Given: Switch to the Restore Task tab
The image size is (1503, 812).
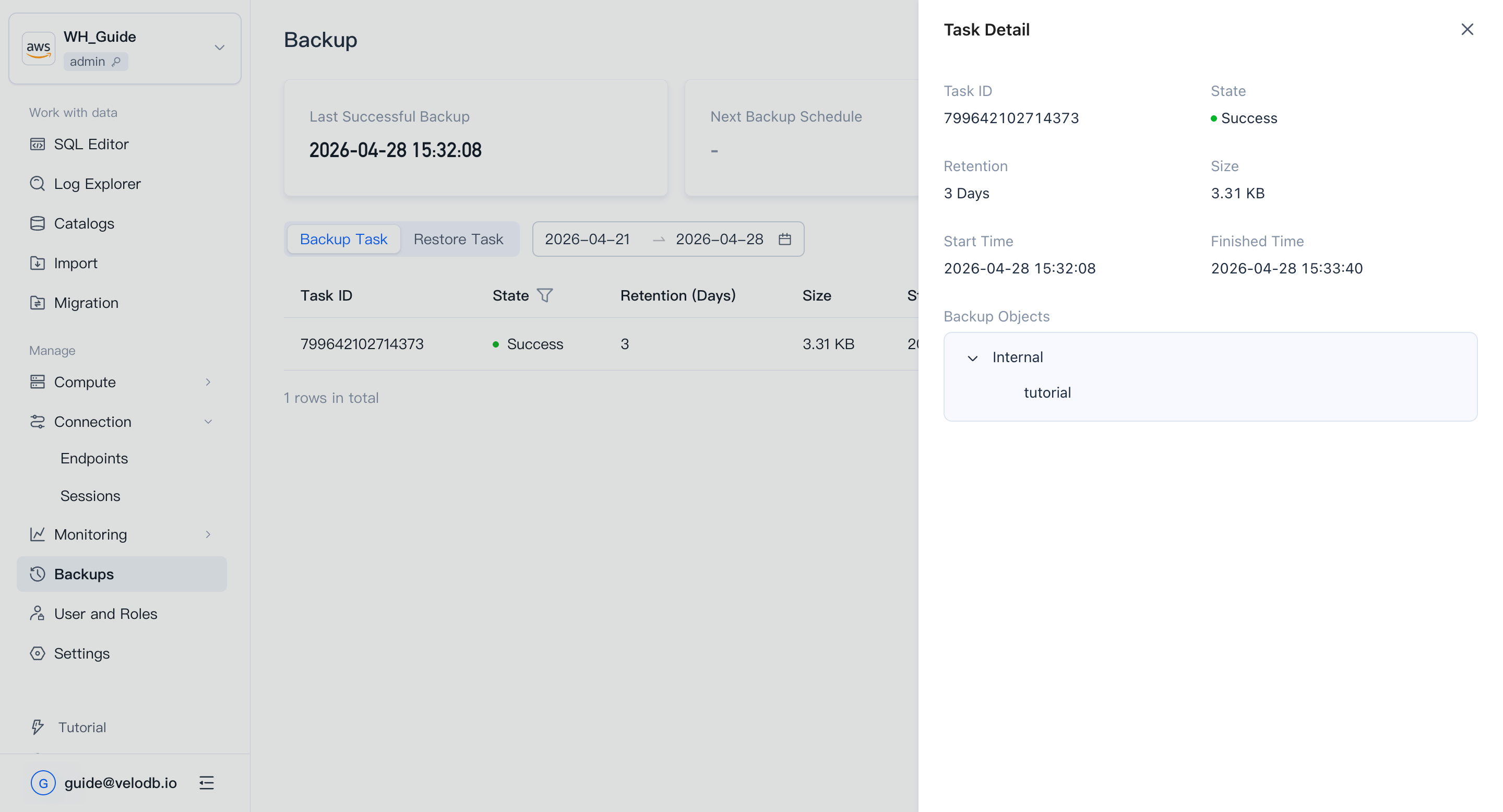Looking at the screenshot, I should [458, 239].
